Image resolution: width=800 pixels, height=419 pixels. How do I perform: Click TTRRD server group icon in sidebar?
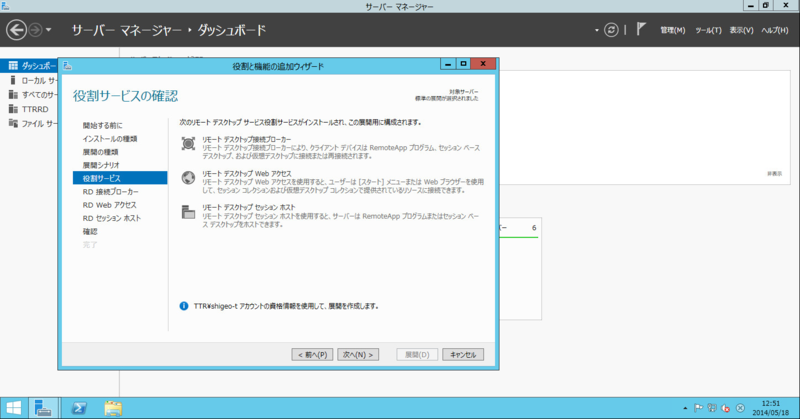click(x=13, y=109)
